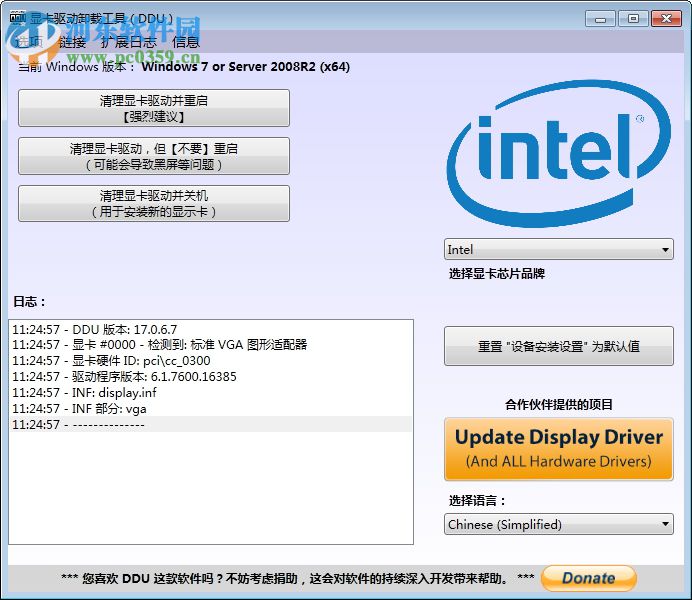Click 清理显卡驱动并重启 button
Image resolution: width=692 pixels, height=600 pixels.
[154, 108]
